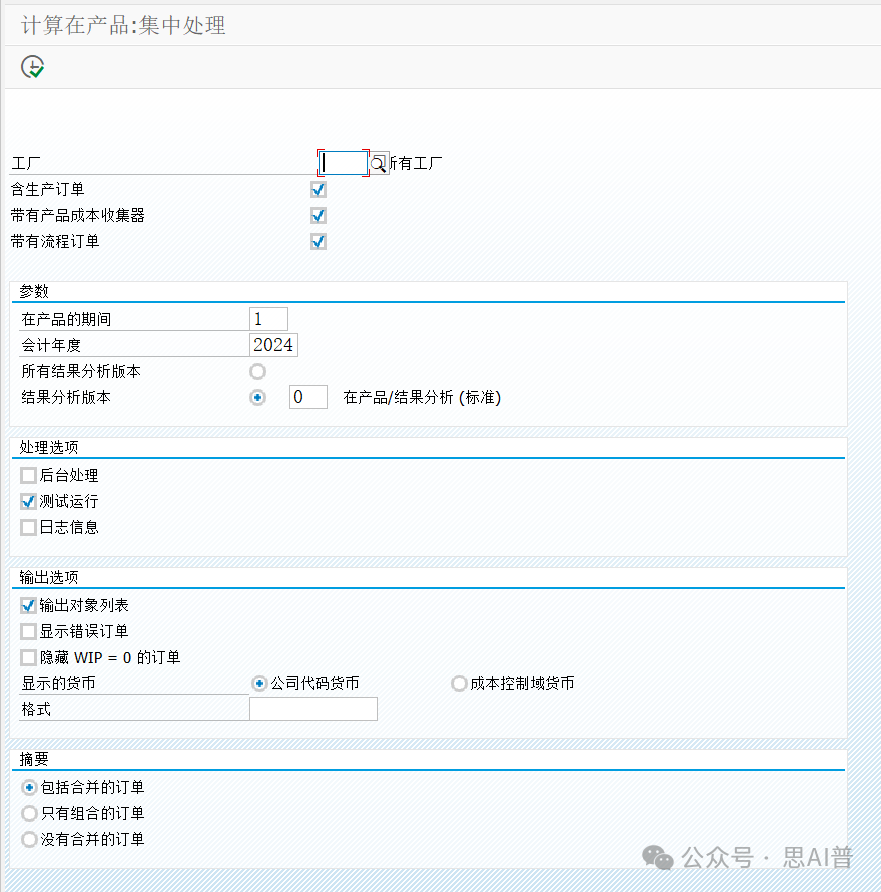
Task: Toggle 带有流程订单 checkbox
Action: pos(318,241)
